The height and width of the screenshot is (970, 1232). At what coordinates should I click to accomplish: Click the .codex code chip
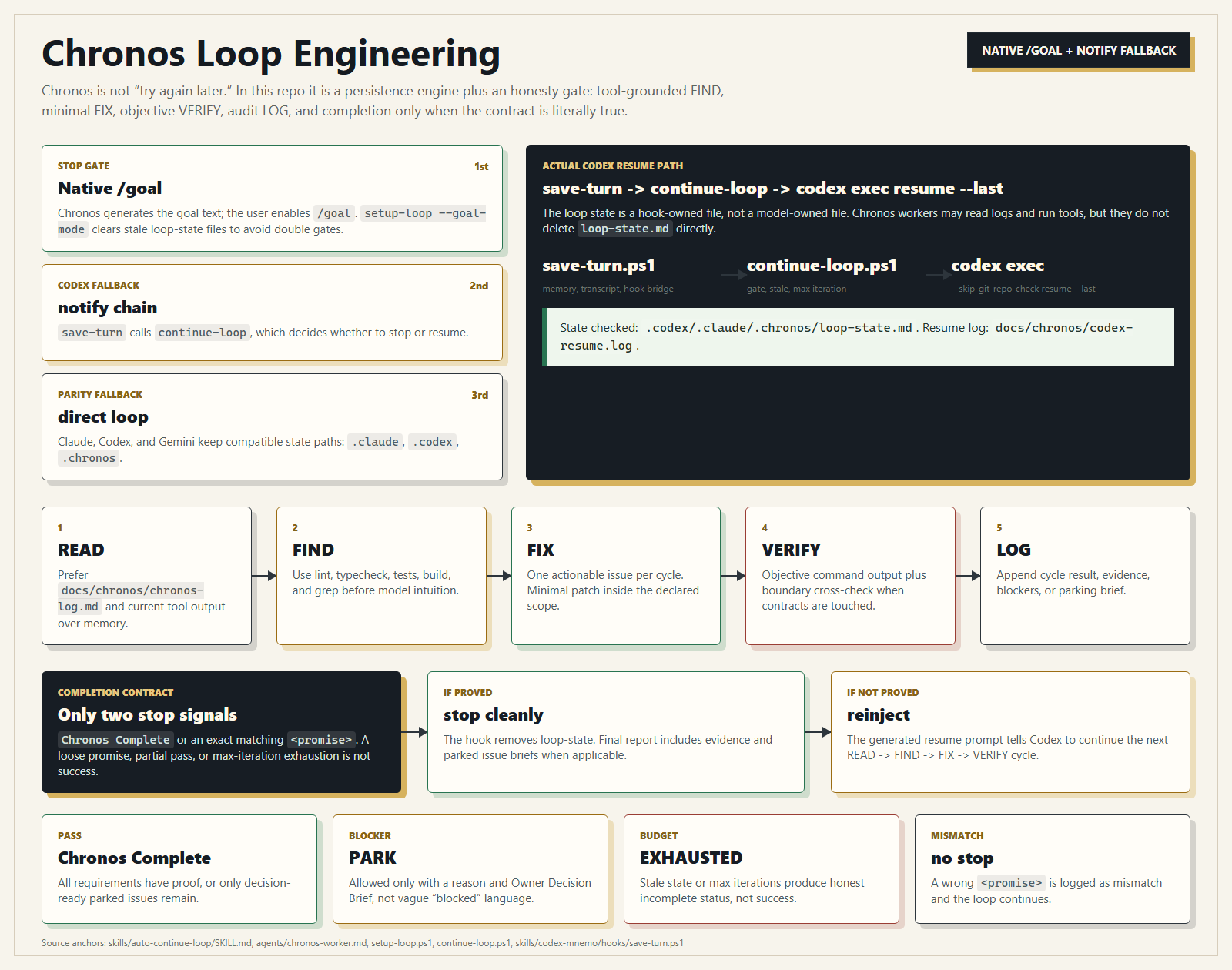(x=432, y=442)
